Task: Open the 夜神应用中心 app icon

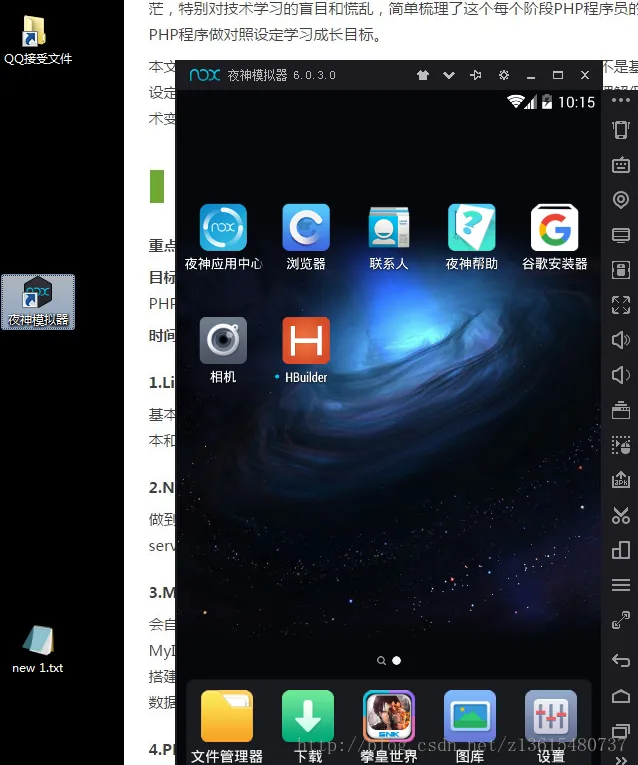Action: tap(223, 228)
